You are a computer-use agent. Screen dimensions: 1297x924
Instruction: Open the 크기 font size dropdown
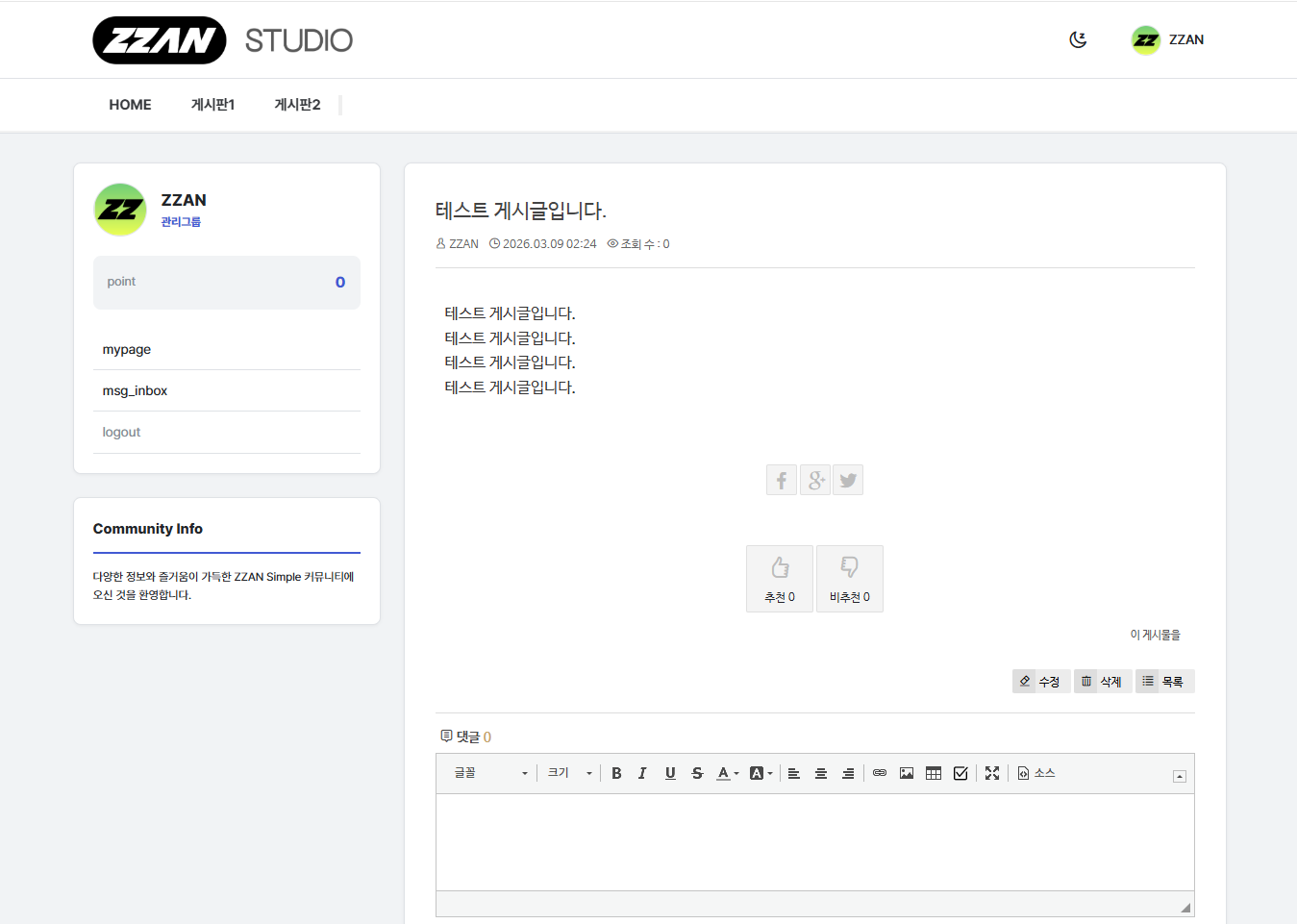[x=569, y=773]
